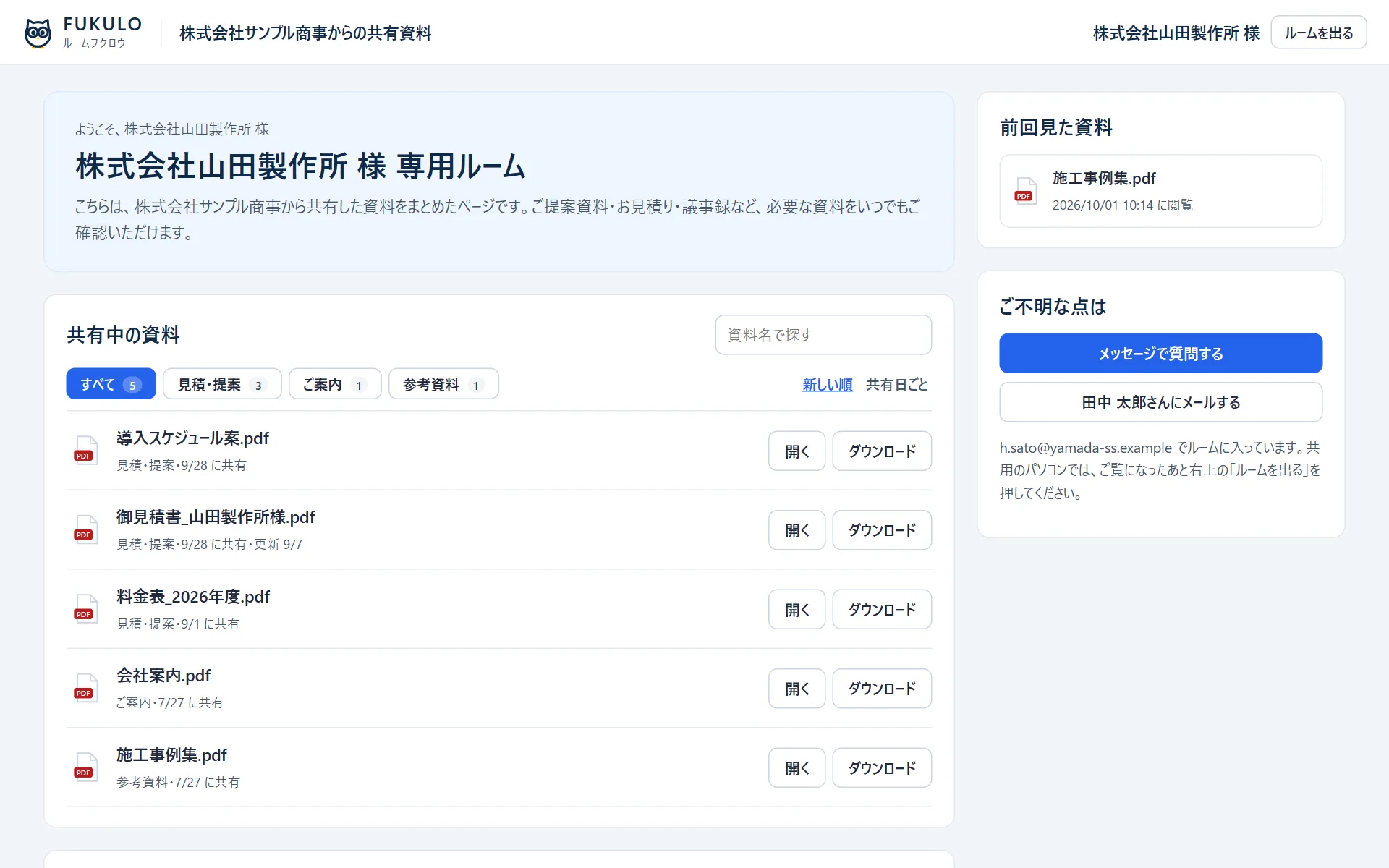Group list by 共有日ごと
The image size is (1389, 868).
[896, 385]
